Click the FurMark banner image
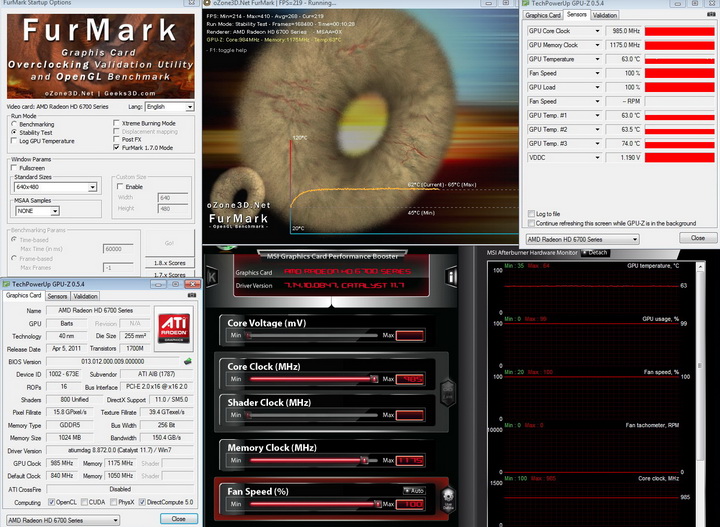Image resolution: width=720 pixels, height=527 pixels. click(101, 56)
